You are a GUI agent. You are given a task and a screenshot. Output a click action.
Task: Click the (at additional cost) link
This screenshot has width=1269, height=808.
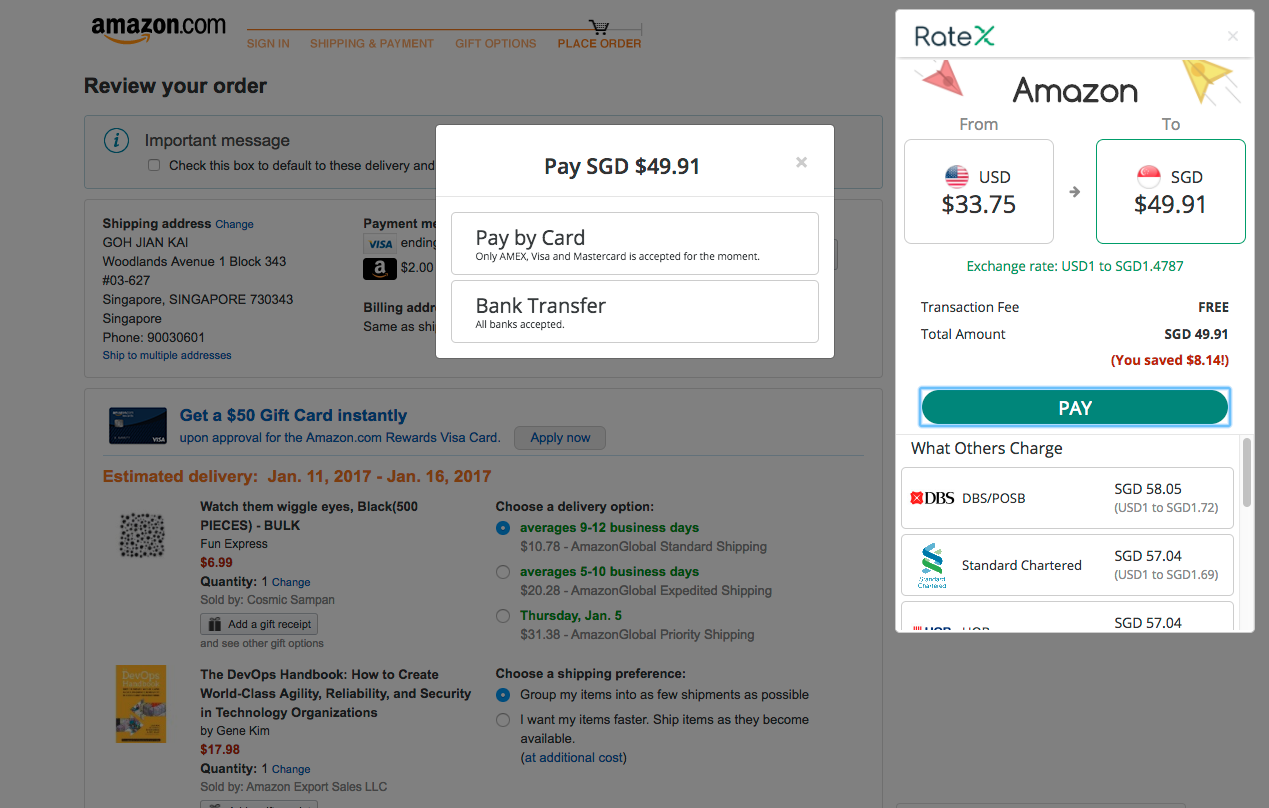[x=574, y=758]
